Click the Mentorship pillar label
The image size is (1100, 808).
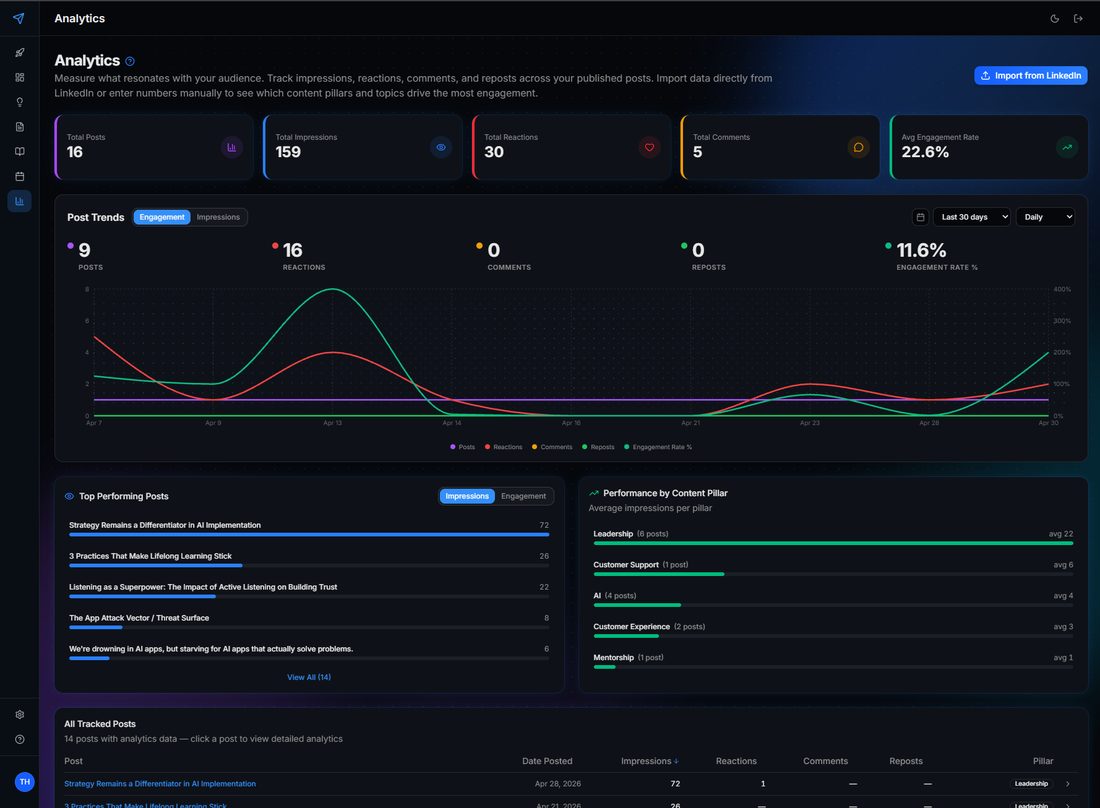coord(613,657)
